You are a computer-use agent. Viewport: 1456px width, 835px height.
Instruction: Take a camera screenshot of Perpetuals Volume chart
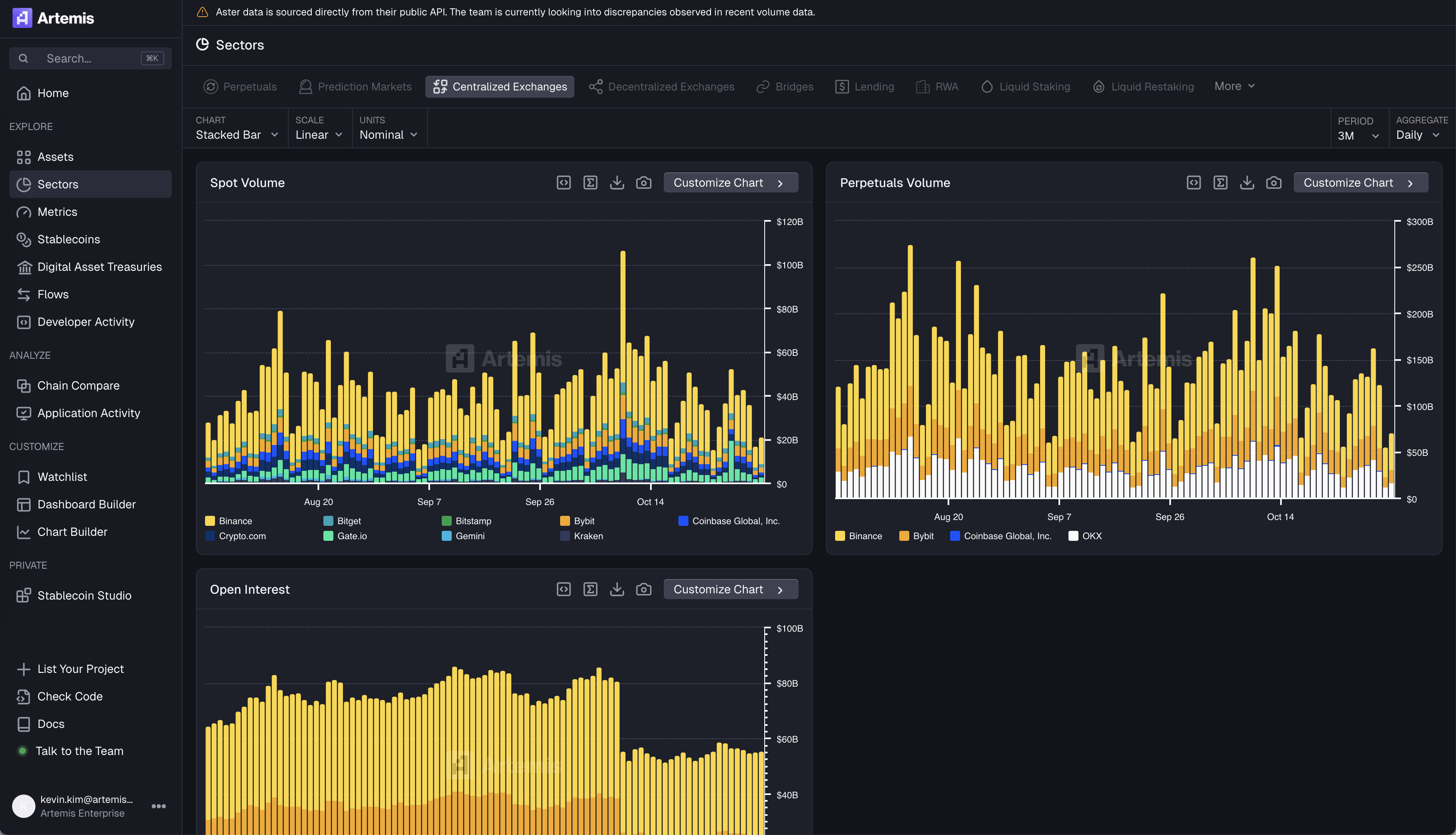1273,182
